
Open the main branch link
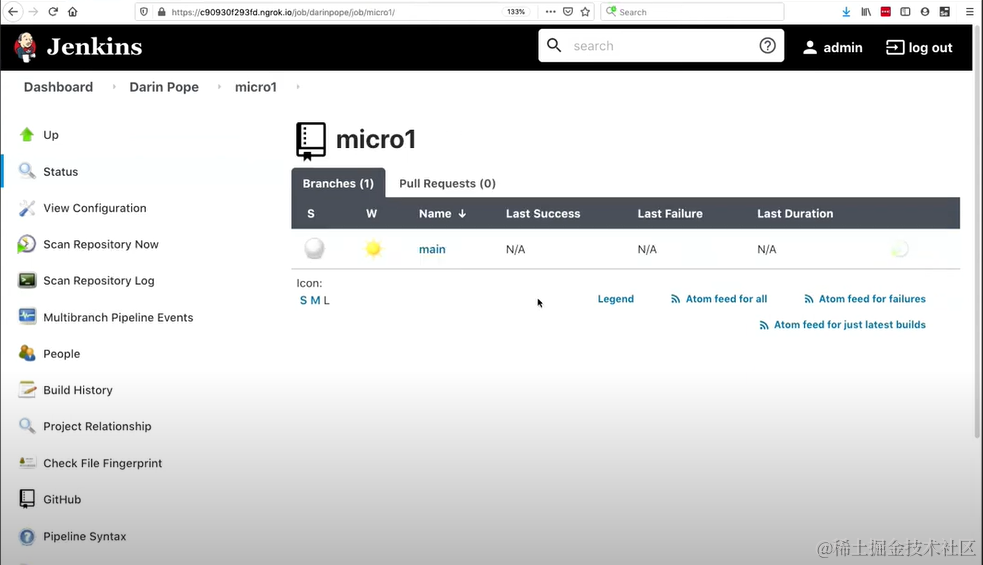click(432, 249)
